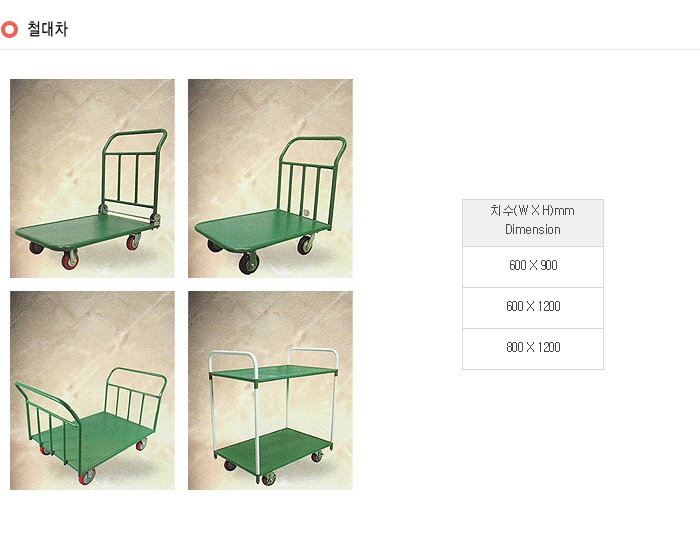
Task: Open the double-handle cart photo
Action: [92, 391]
